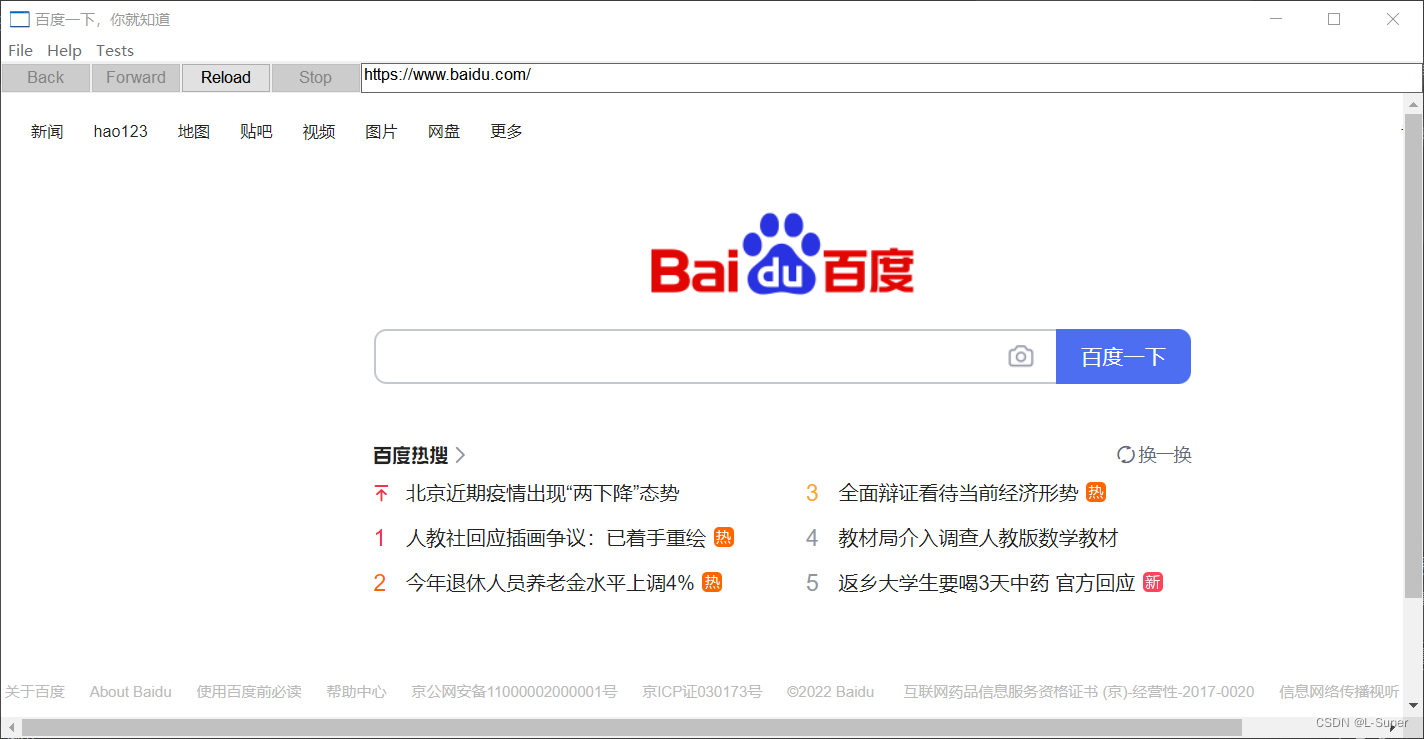Open the 地图 link
1424x739 pixels.
tap(194, 131)
